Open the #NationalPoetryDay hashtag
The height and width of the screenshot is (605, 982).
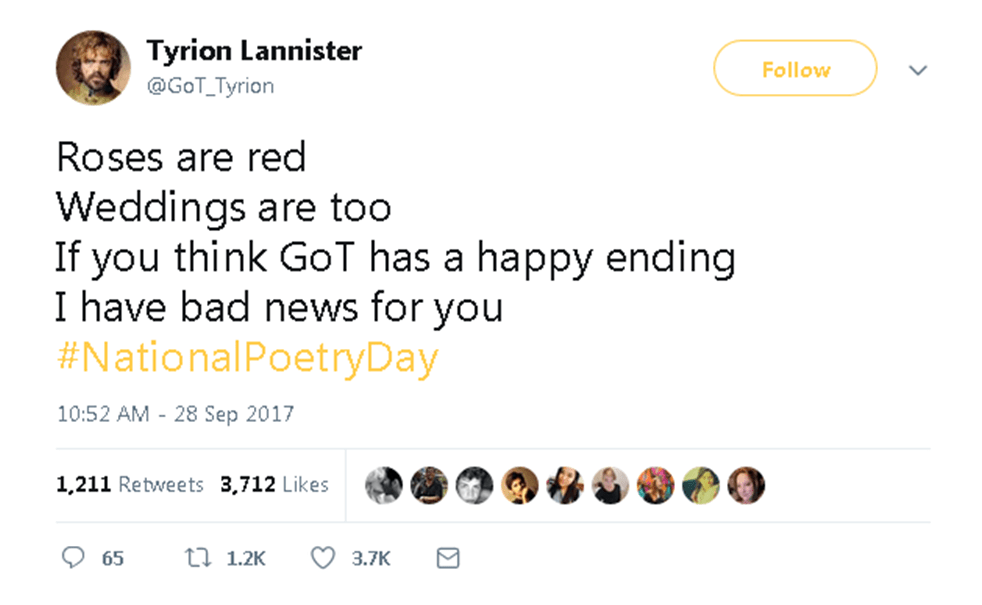[x=245, y=356]
